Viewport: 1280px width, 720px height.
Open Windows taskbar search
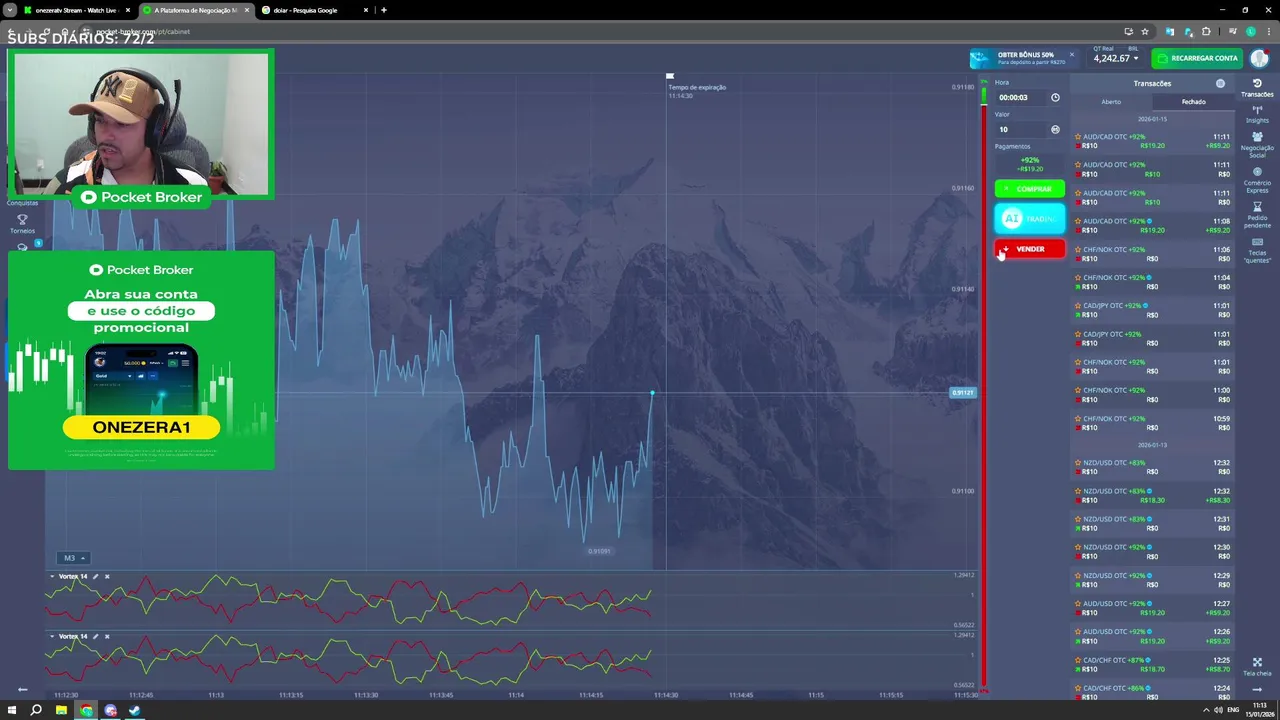point(37,710)
